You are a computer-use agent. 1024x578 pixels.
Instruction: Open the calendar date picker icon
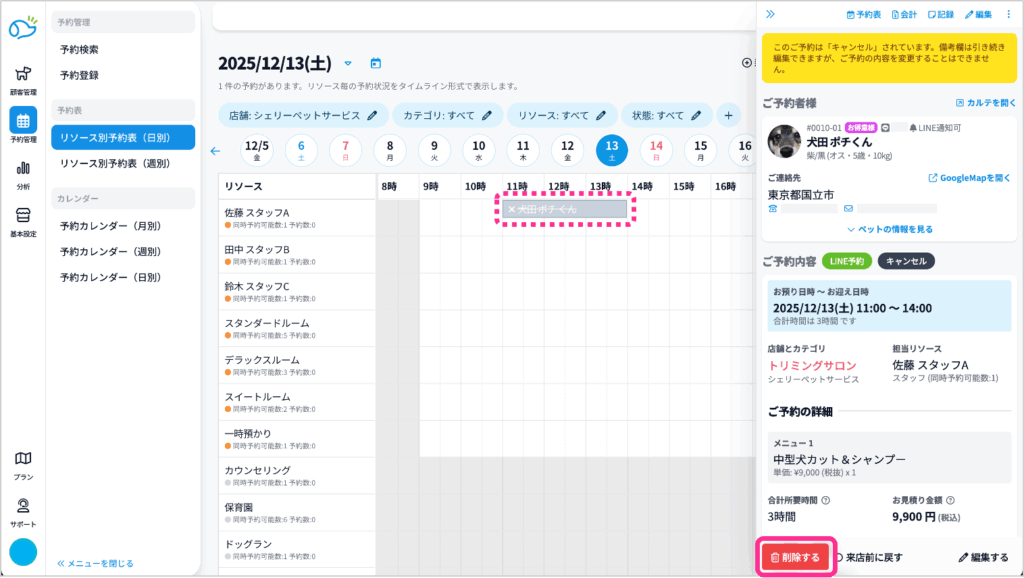tap(376, 63)
